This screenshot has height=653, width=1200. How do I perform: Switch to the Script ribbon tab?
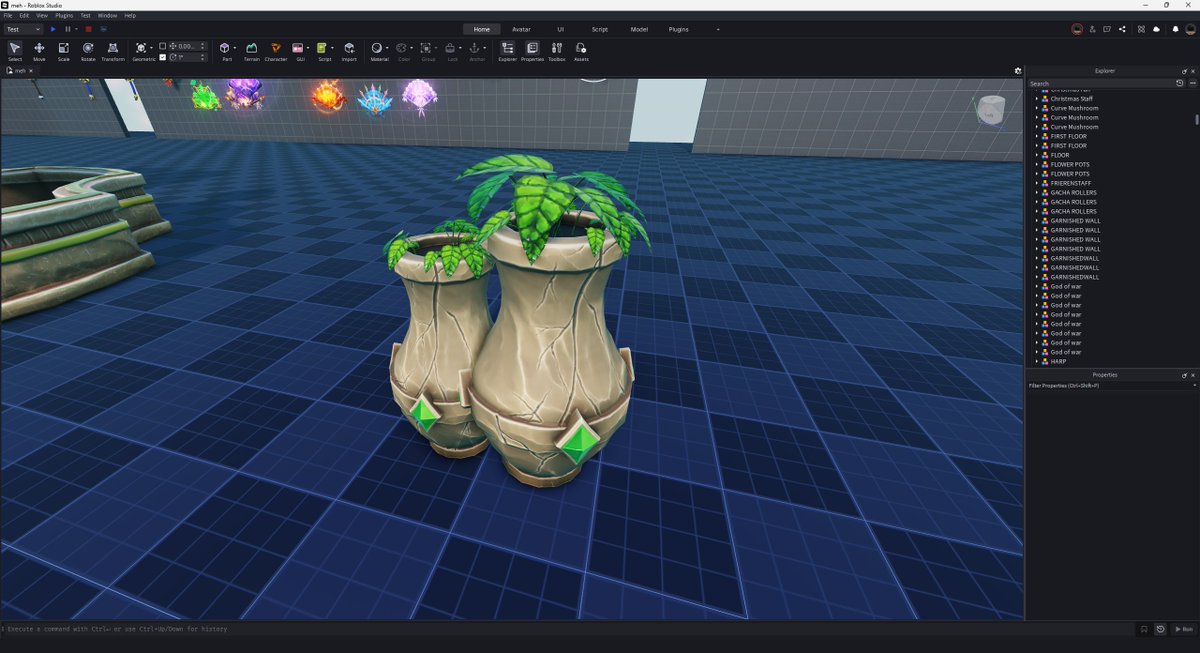coord(600,29)
